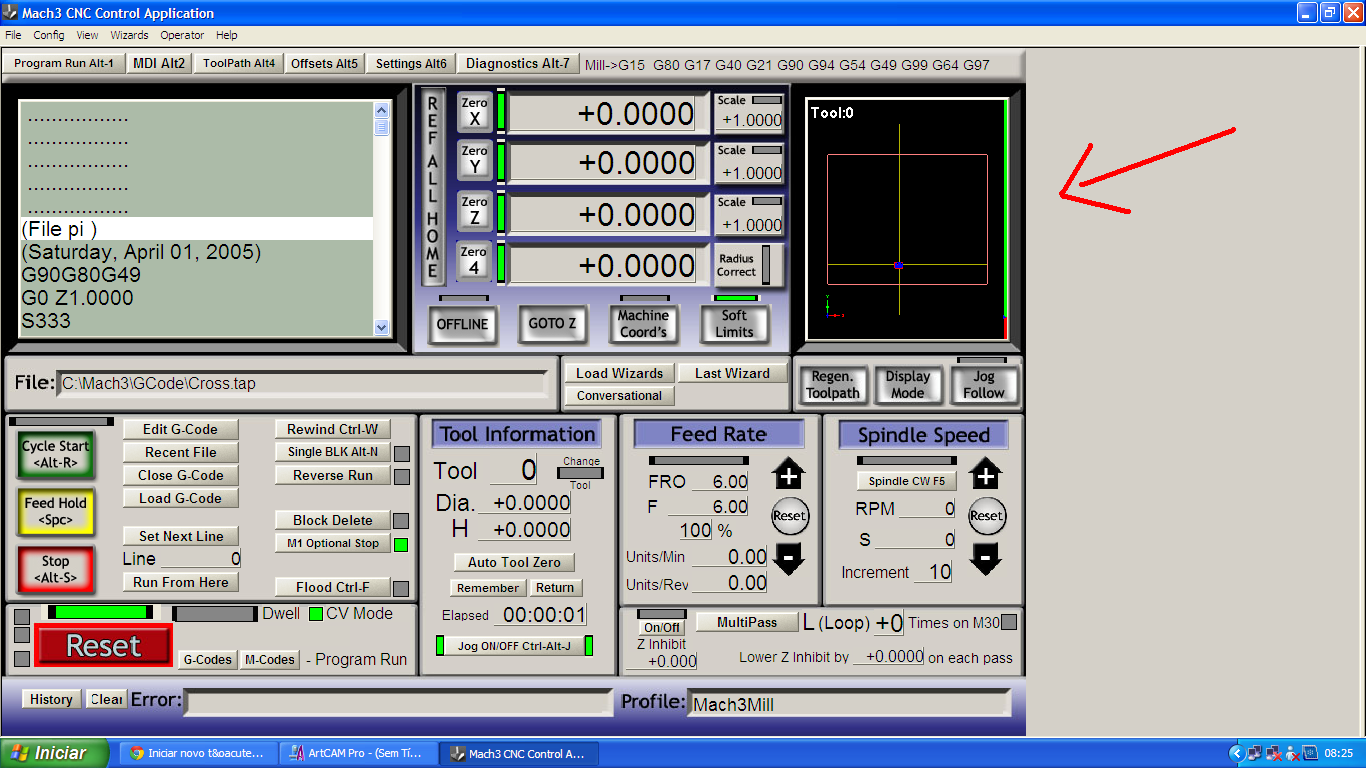Viewport: 1366px width, 768px height.
Task: Pause motion with Feed Hold
Action: [x=55, y=511]
